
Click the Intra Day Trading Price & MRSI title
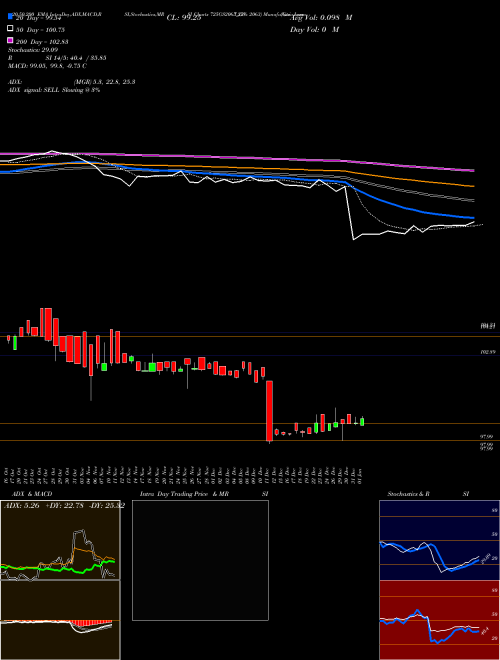coord(204,494)
